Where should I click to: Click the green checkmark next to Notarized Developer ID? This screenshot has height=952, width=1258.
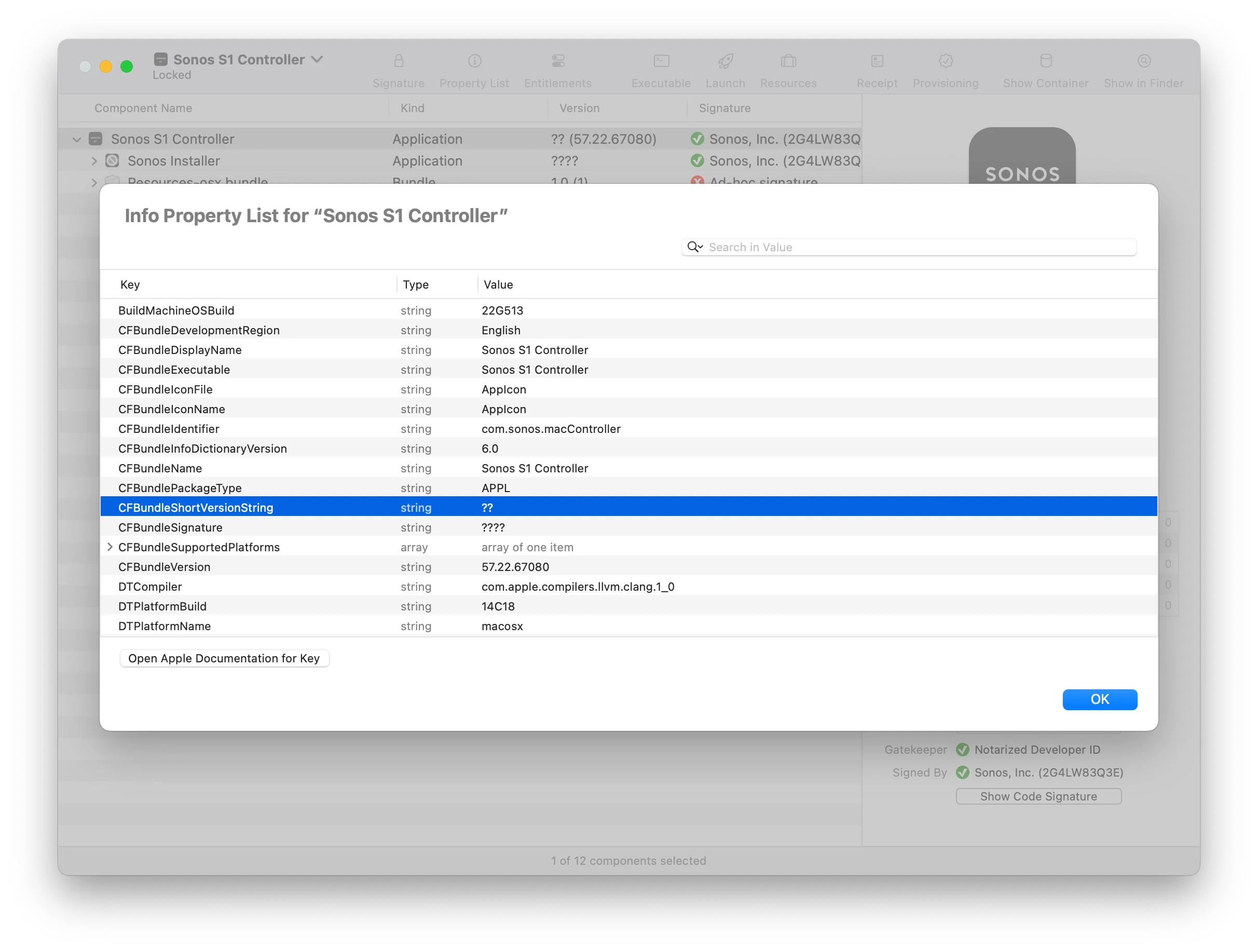(x=962, y=750)
